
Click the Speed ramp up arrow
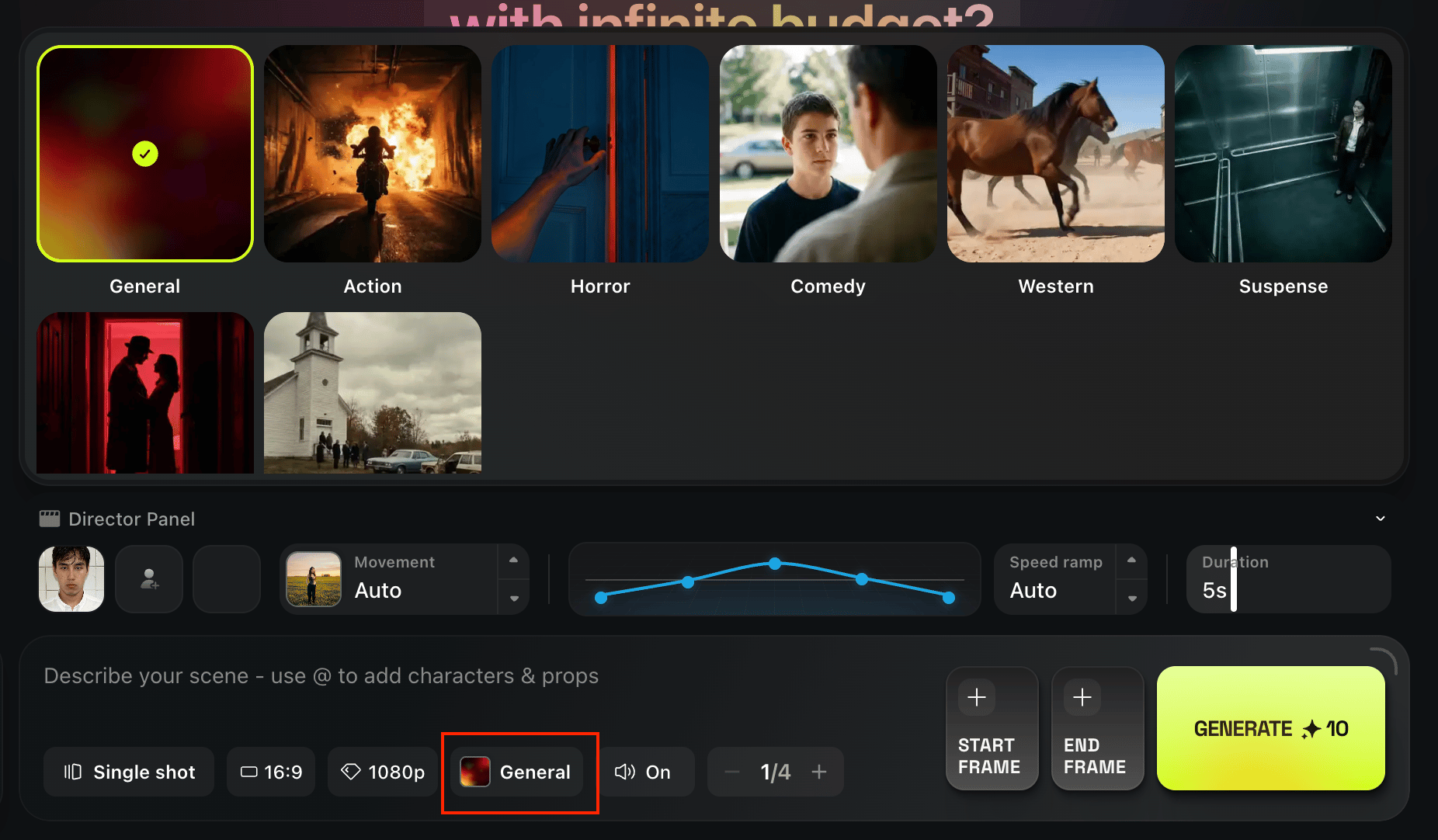(x=1132, y=560)
